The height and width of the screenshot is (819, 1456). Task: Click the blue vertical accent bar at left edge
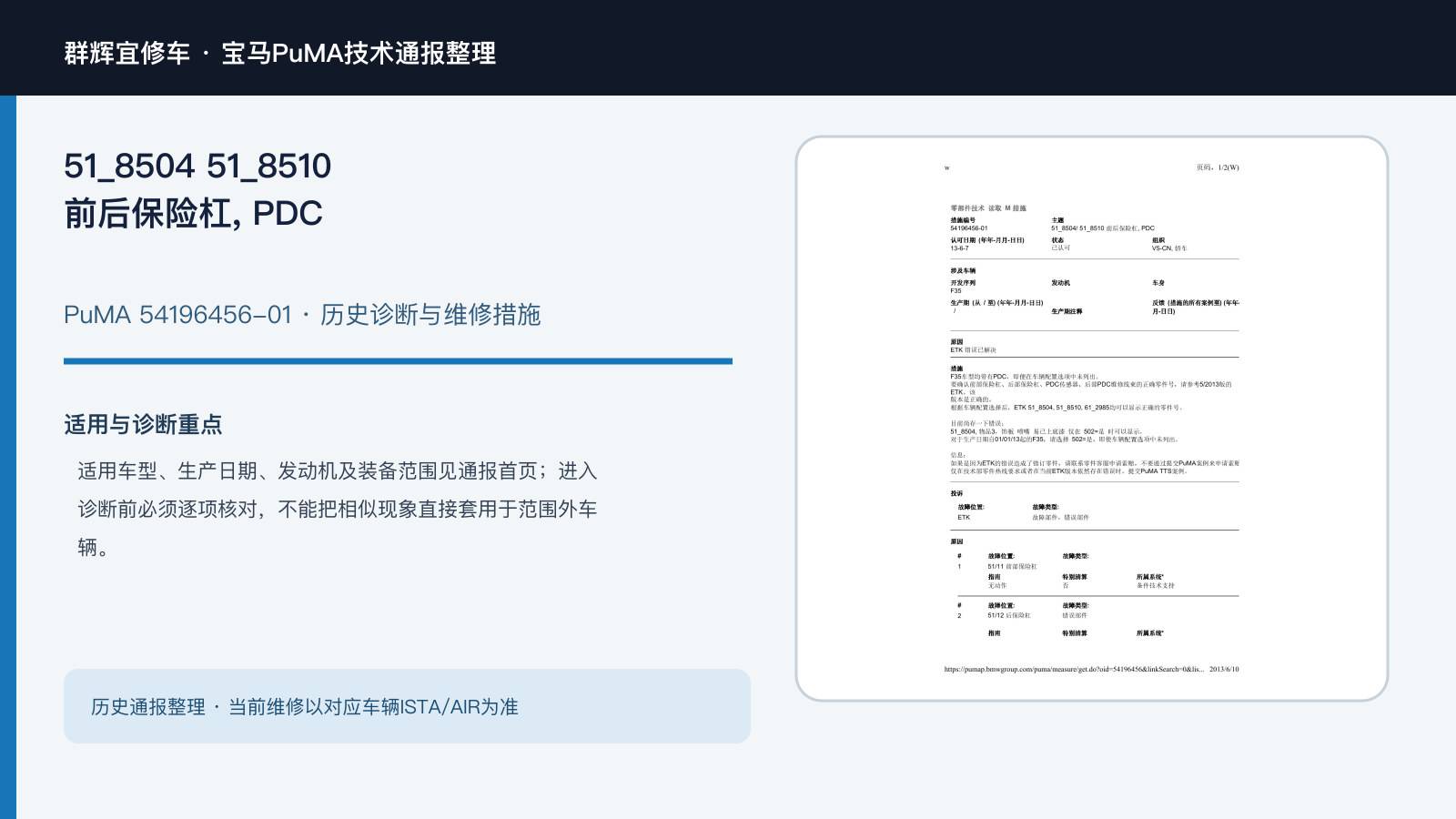pyautogui.click(x=8, y=457)
